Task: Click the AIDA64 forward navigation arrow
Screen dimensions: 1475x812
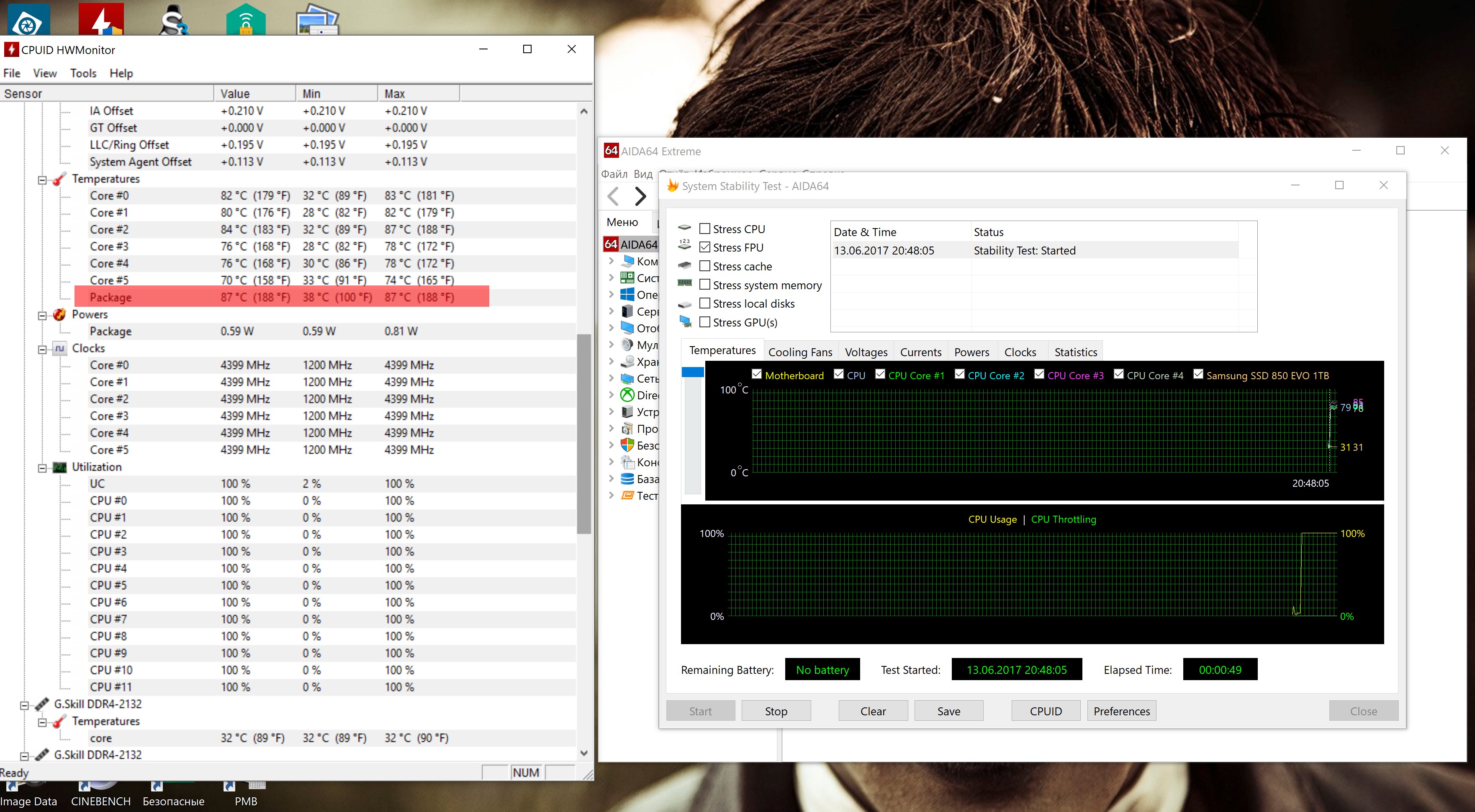Action: tap(640, 196)
